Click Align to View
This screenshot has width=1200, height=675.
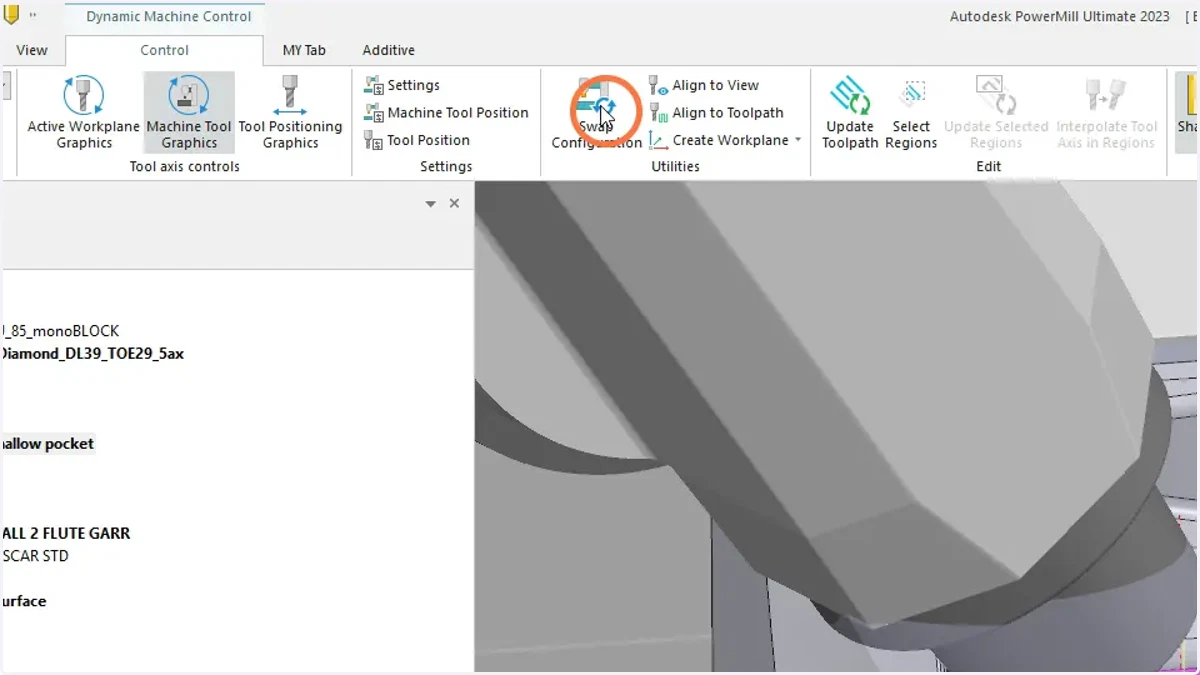(x=704, y=85)
